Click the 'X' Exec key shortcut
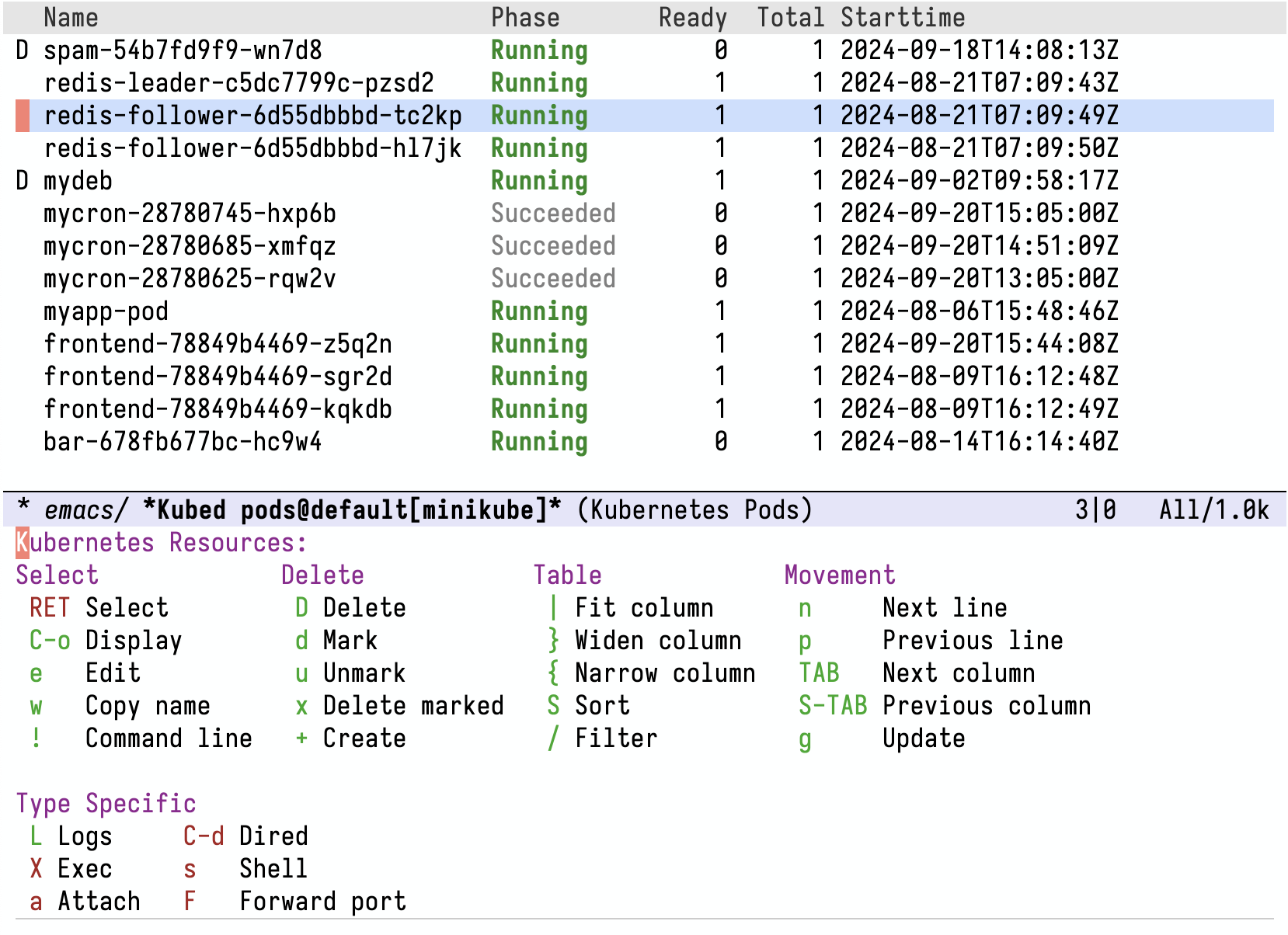The height and width of the screenshot is (935, 1288). [36, 868]
